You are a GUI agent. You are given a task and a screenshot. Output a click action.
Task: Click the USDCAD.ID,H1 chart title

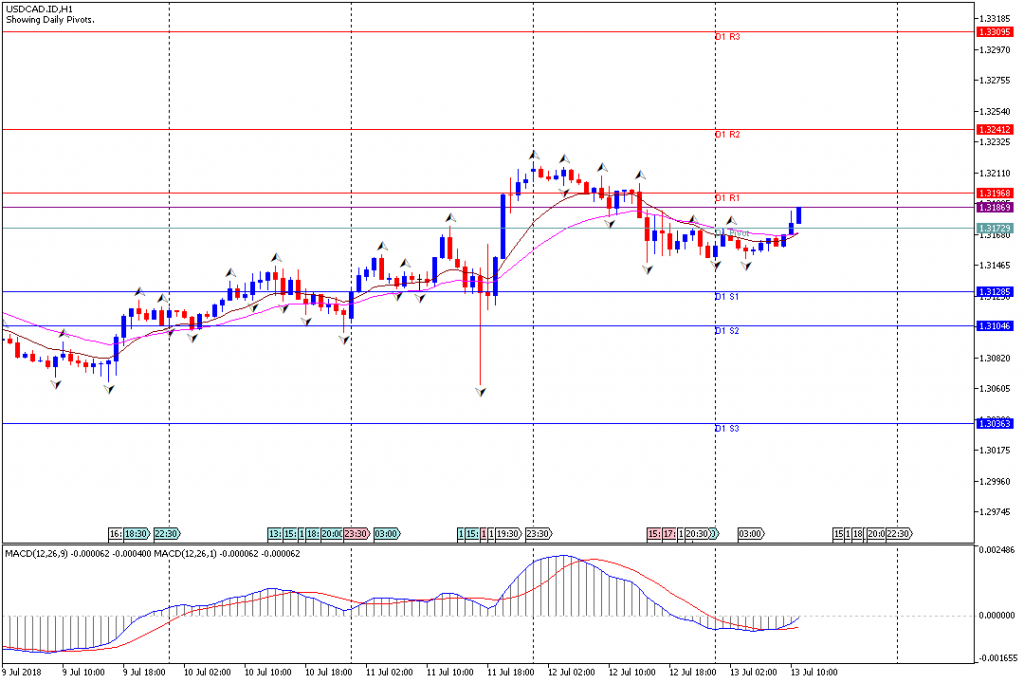38,9
